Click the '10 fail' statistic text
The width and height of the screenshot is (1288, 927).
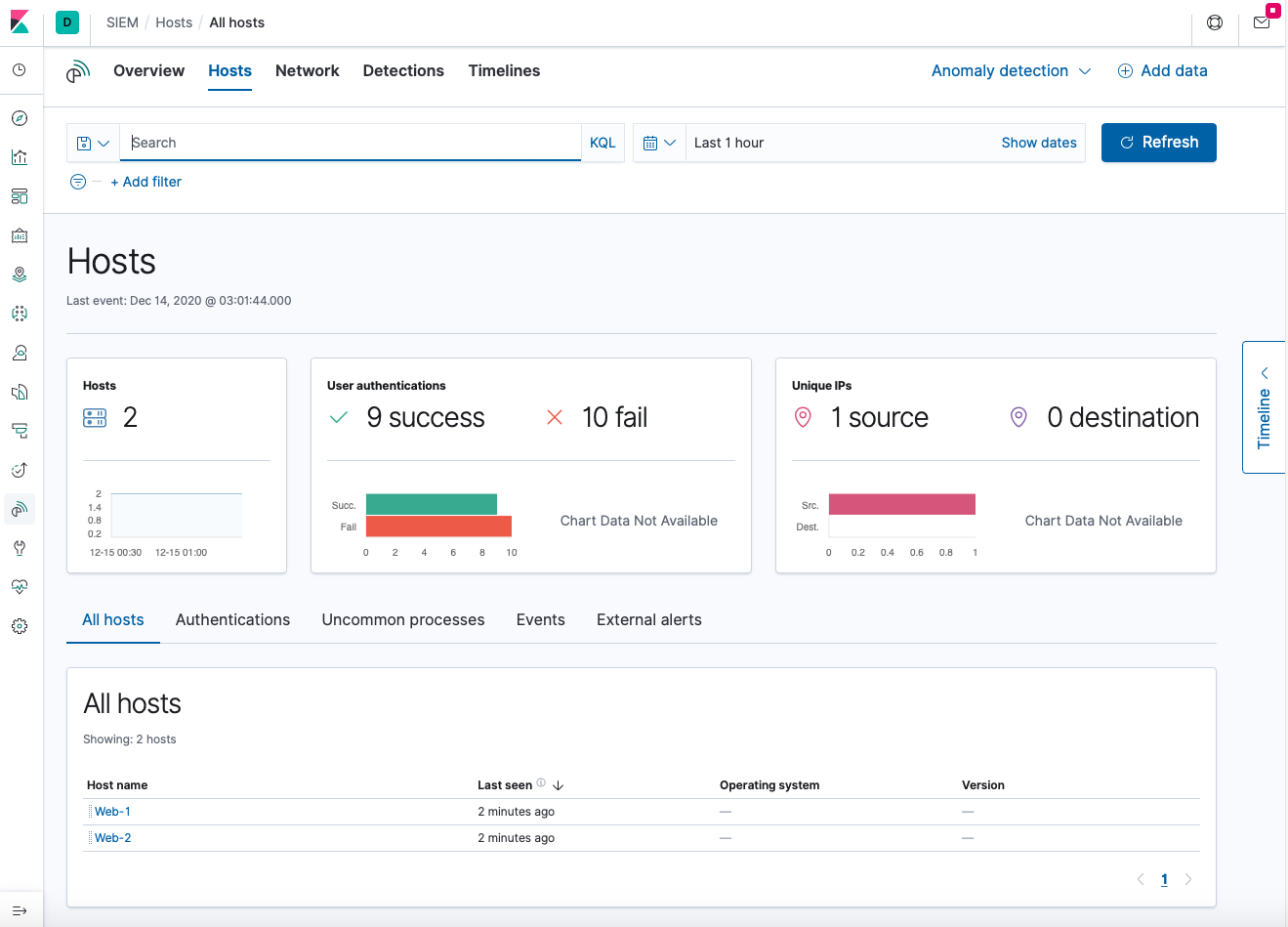[615, 418]
